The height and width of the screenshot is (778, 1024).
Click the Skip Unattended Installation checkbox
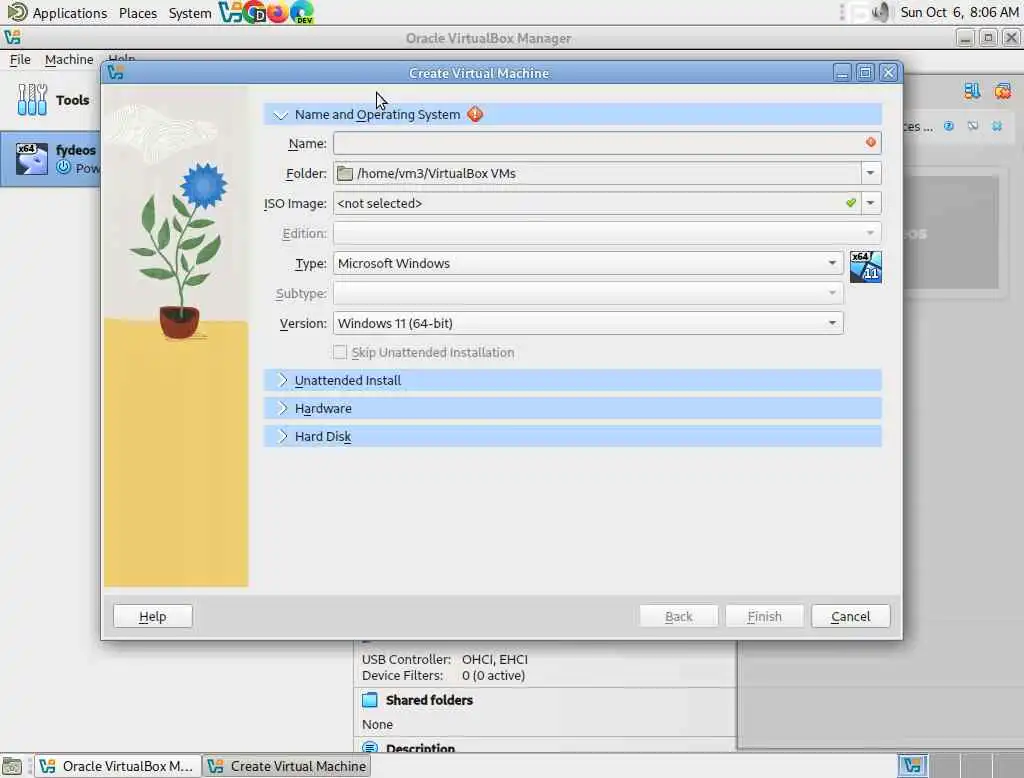(x=340, y=352)
